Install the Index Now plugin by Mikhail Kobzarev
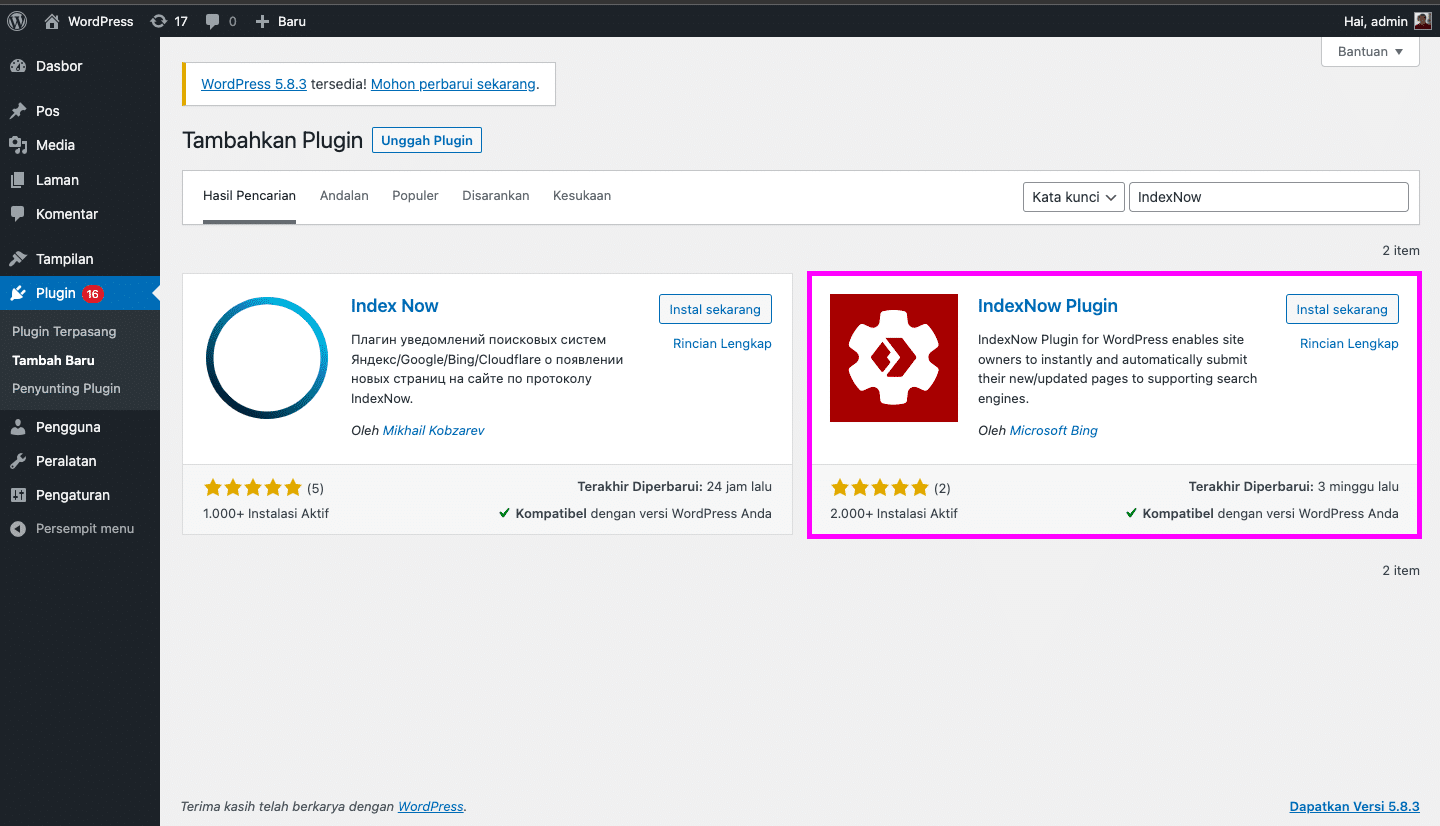This screenshot has width=1440, height=826. 715,310
